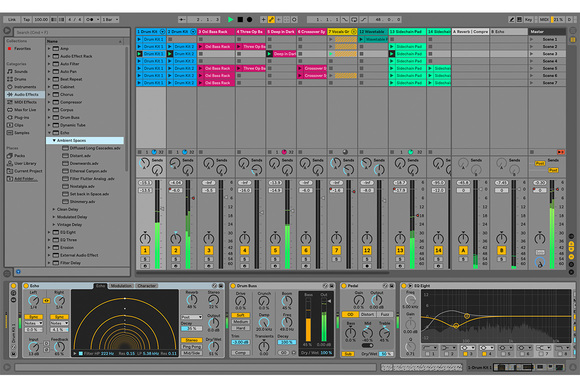Toggle the Pedal Sub switch
This screenshot has width=580, height=387.
click(x=348, y=354)
